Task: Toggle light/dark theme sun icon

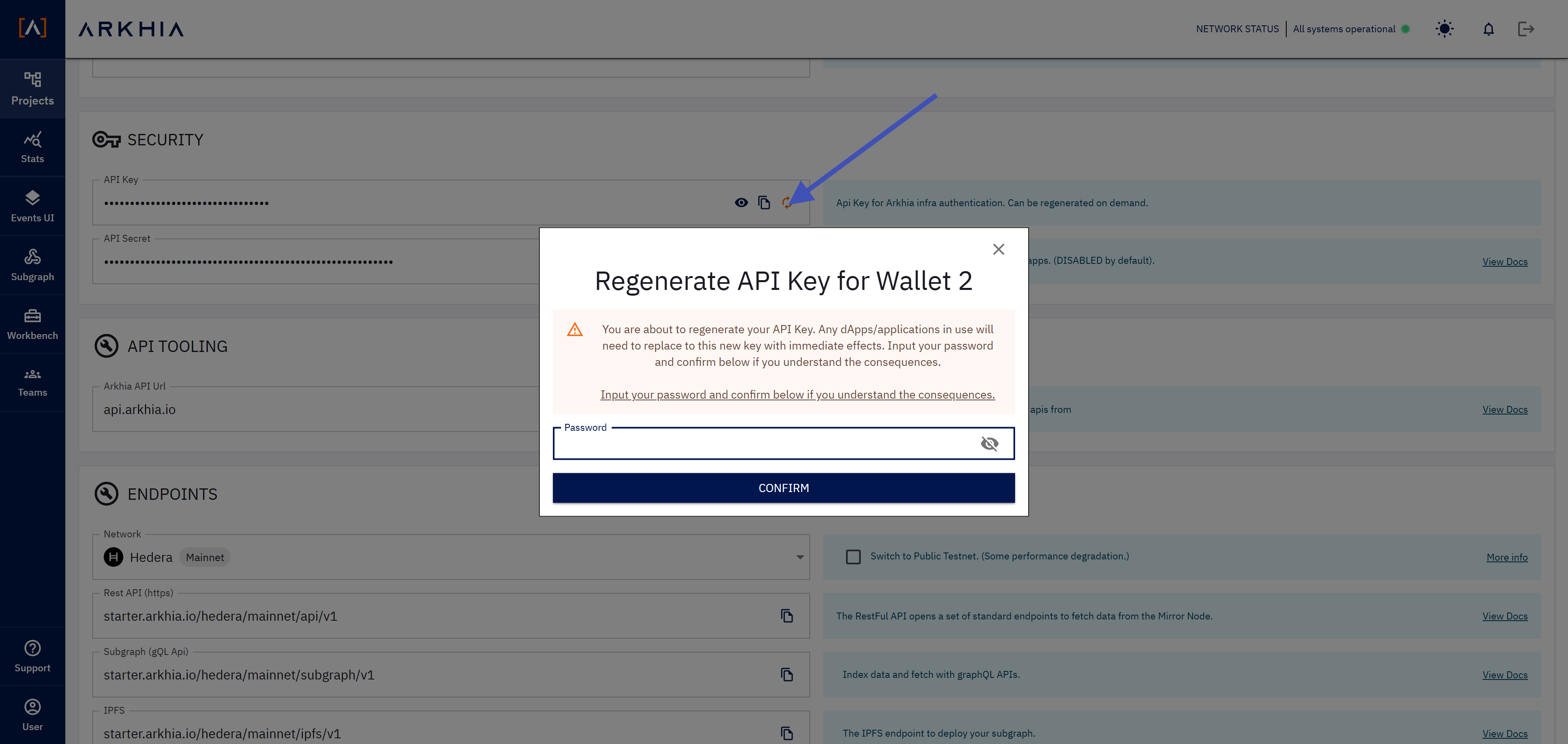Action: pos(1444,29)
